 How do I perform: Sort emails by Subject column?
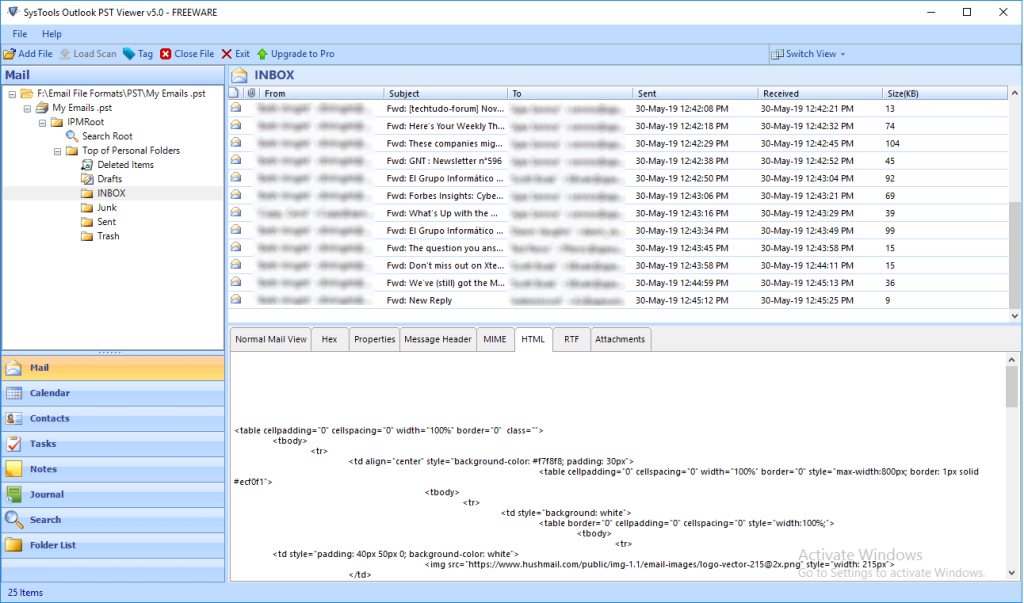click(445, 93)
